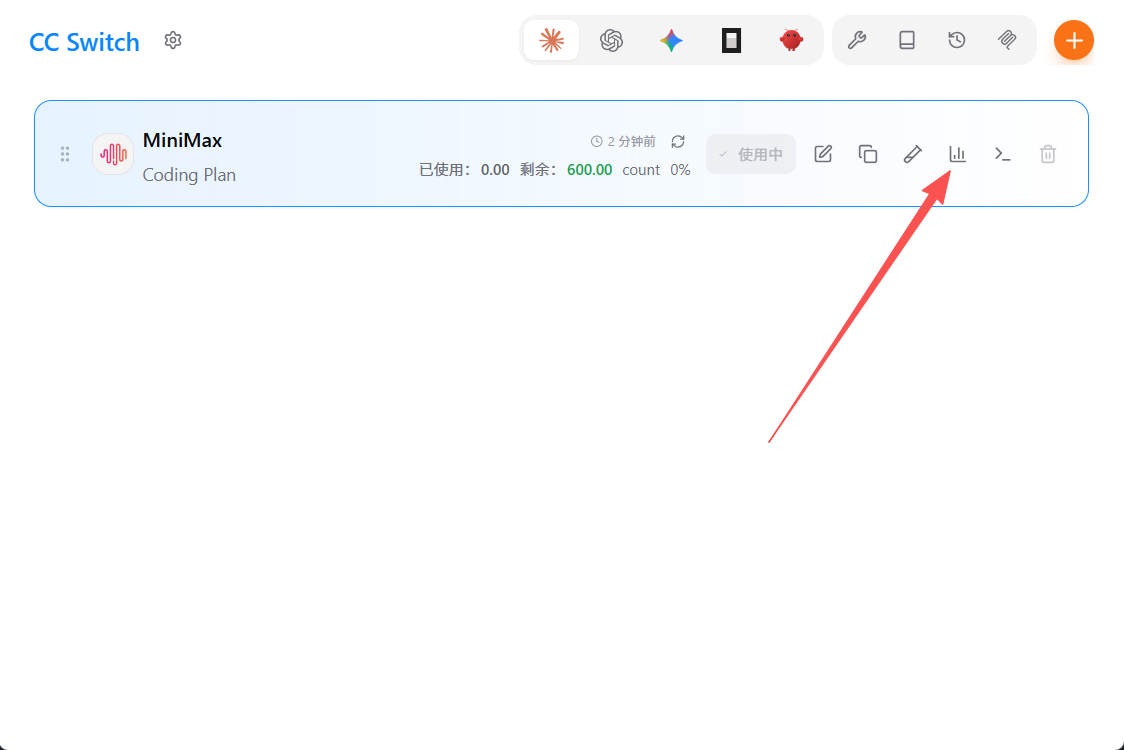Click the paperclip icon in toolbar
The height and width of the screenshot is (750, 1124).
click(x=1007, y=40)
